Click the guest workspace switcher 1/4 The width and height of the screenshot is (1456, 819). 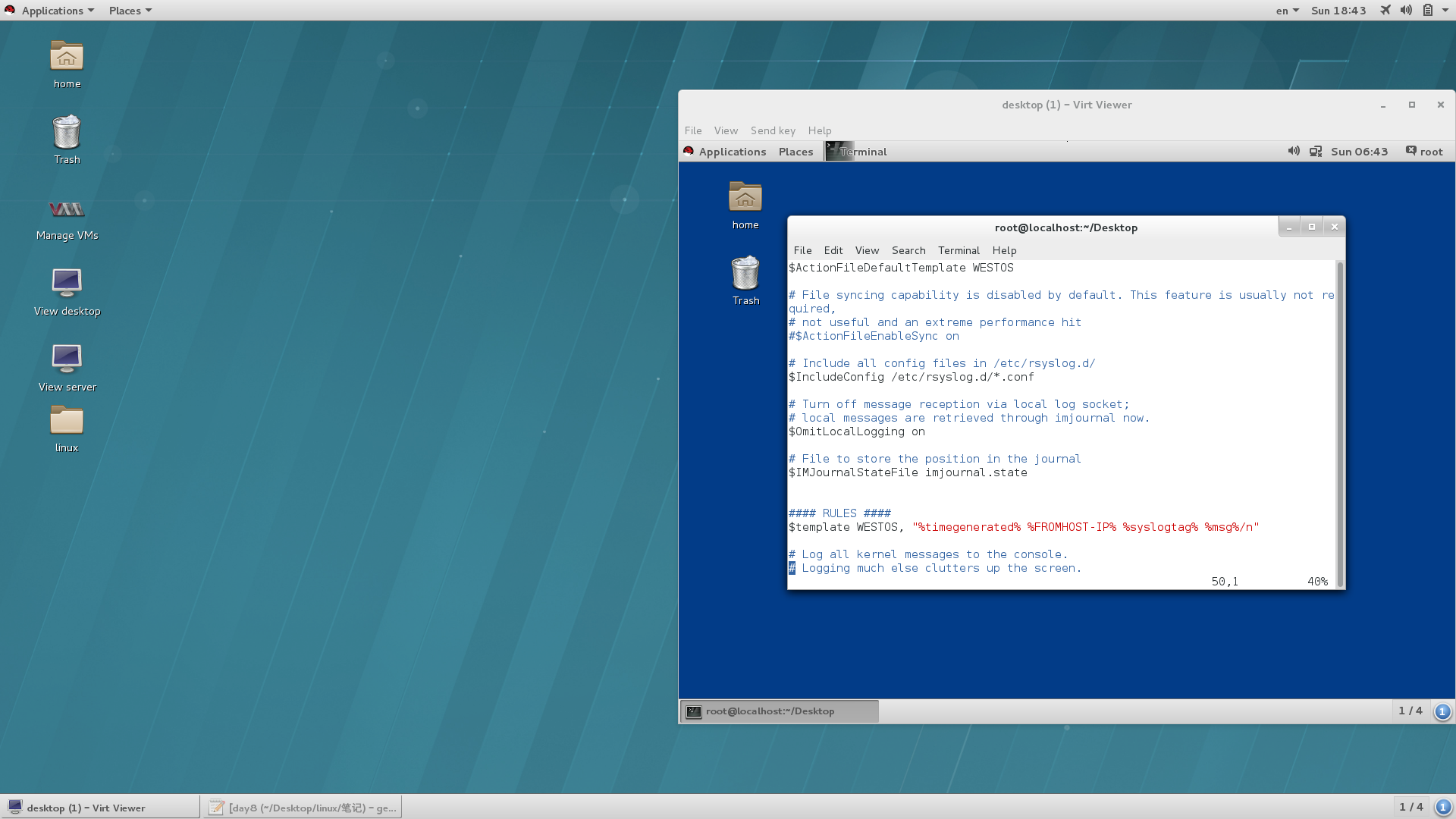tap(1410, 711)
